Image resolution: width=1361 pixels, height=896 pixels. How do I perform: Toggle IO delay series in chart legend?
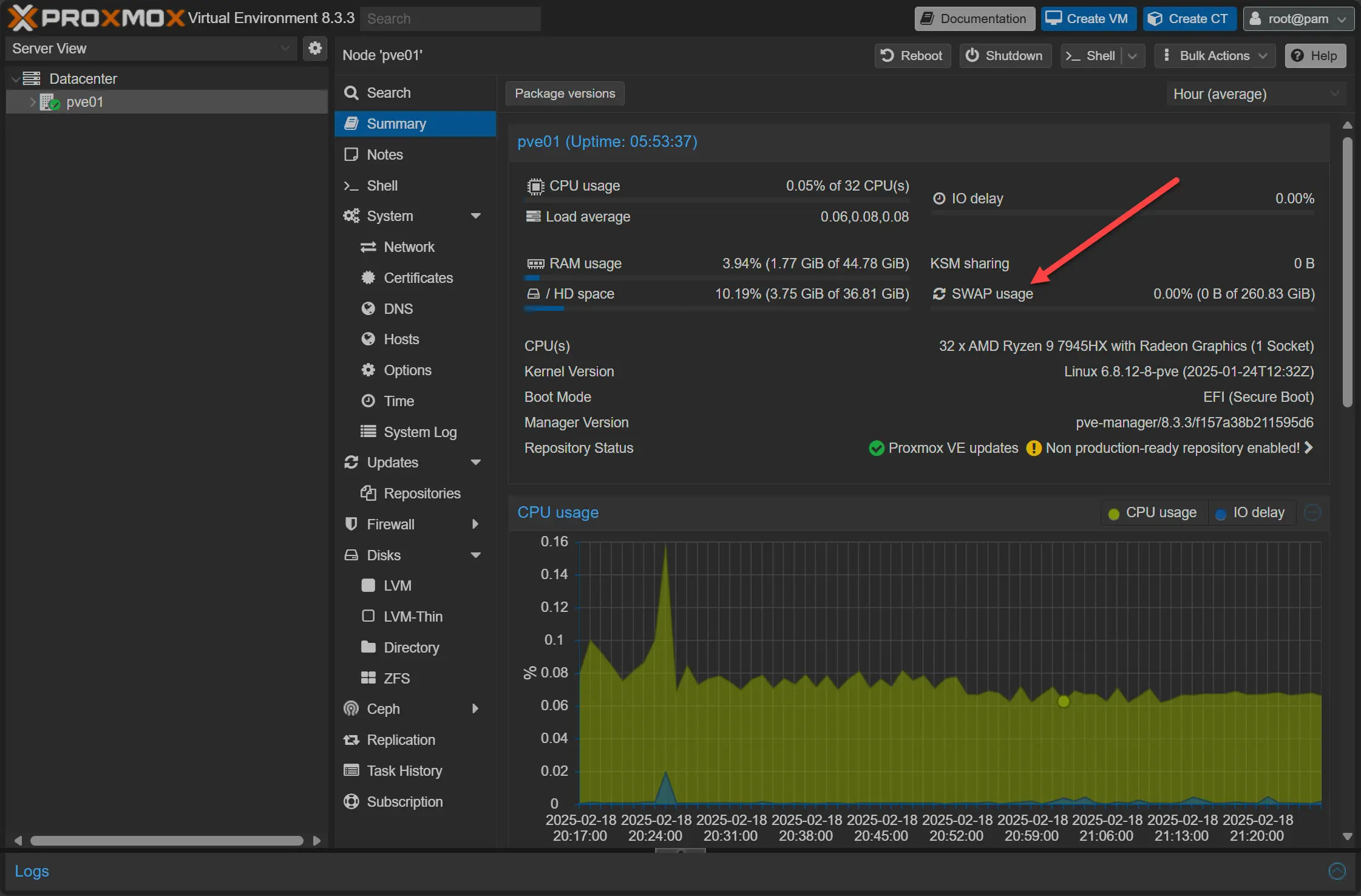coord(1251,512)
